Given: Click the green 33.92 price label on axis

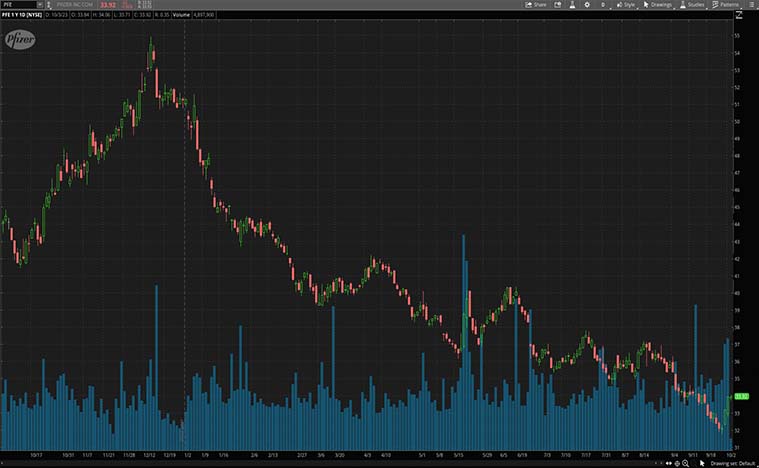Looking at the screenshot, I should [742, 397].
